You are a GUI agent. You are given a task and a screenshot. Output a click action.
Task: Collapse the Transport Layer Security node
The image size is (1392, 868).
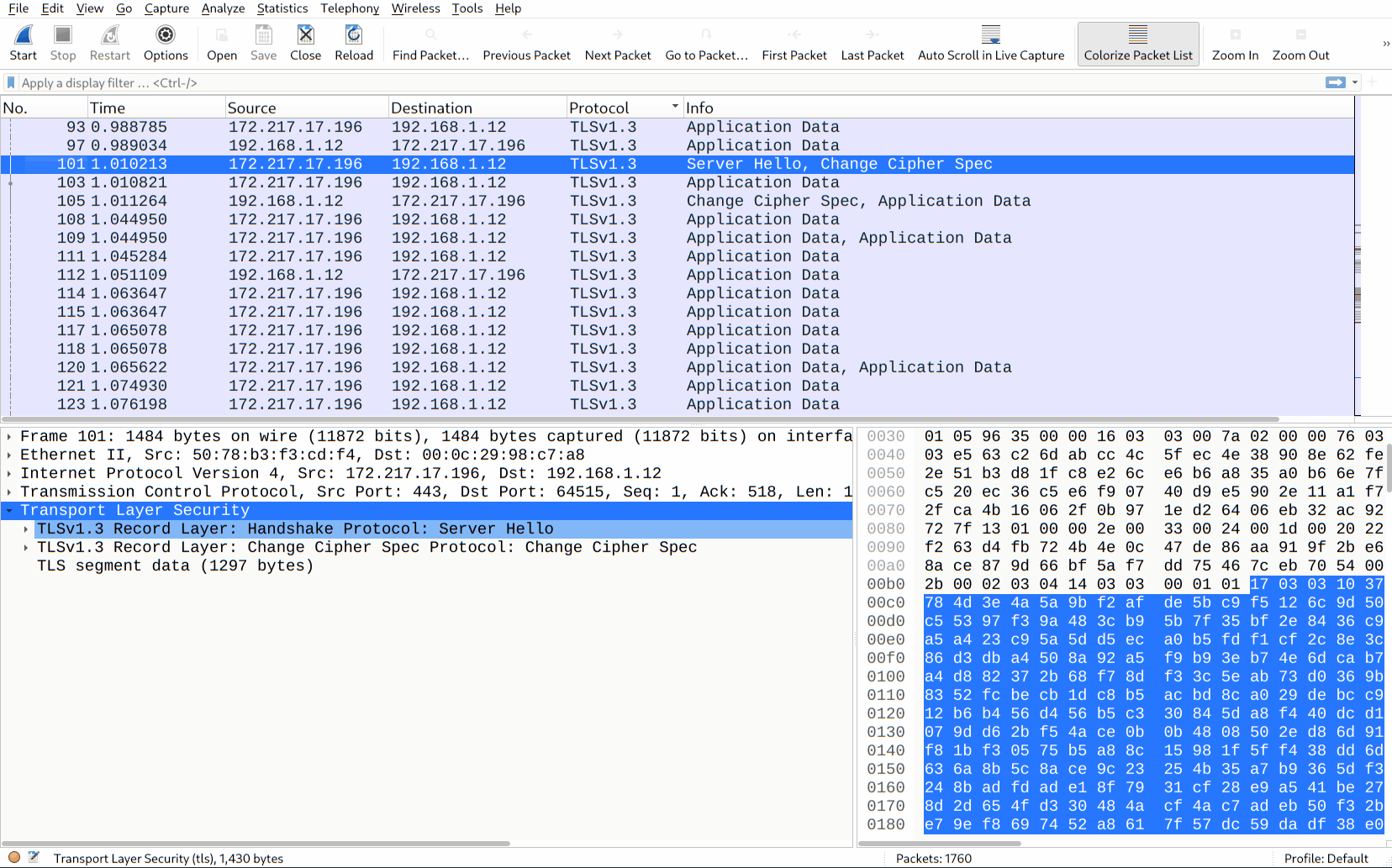(9, 510)
